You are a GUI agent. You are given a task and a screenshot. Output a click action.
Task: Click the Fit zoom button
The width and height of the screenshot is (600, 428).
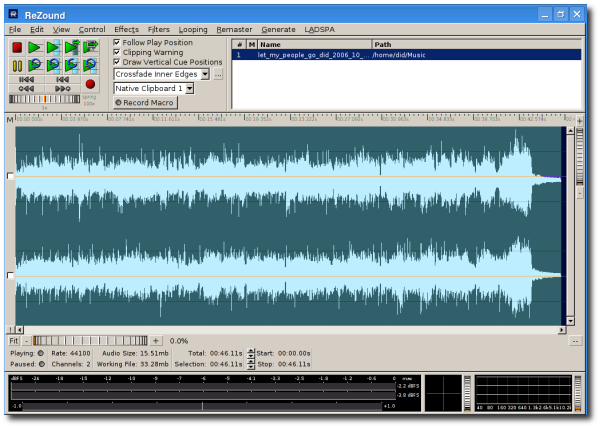coord(13,341)
